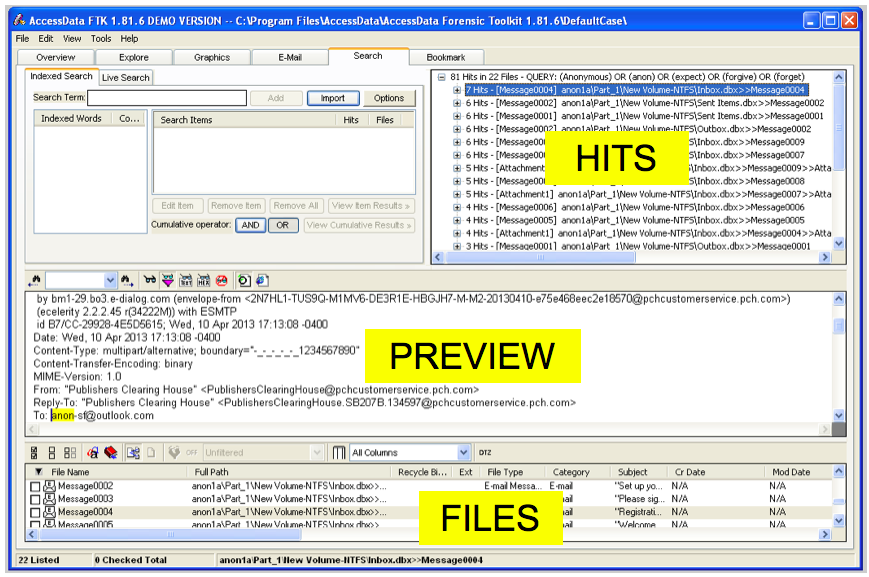Viewport: 869px width, 577px height.
Task: Switch to the E-Mail tab
Action: tap(290, 57)
